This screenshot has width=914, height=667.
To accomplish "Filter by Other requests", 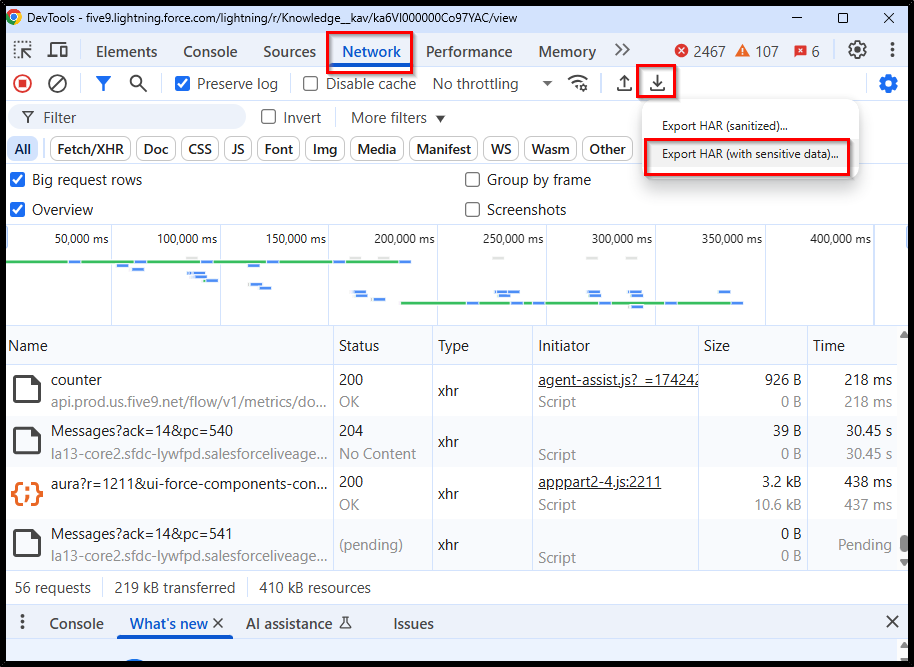I will (607, 149).
